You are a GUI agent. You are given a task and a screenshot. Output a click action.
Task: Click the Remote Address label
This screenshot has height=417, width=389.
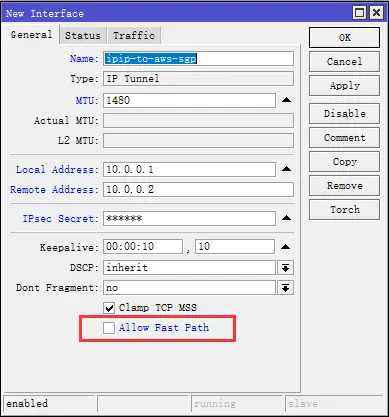coord(54,190)
